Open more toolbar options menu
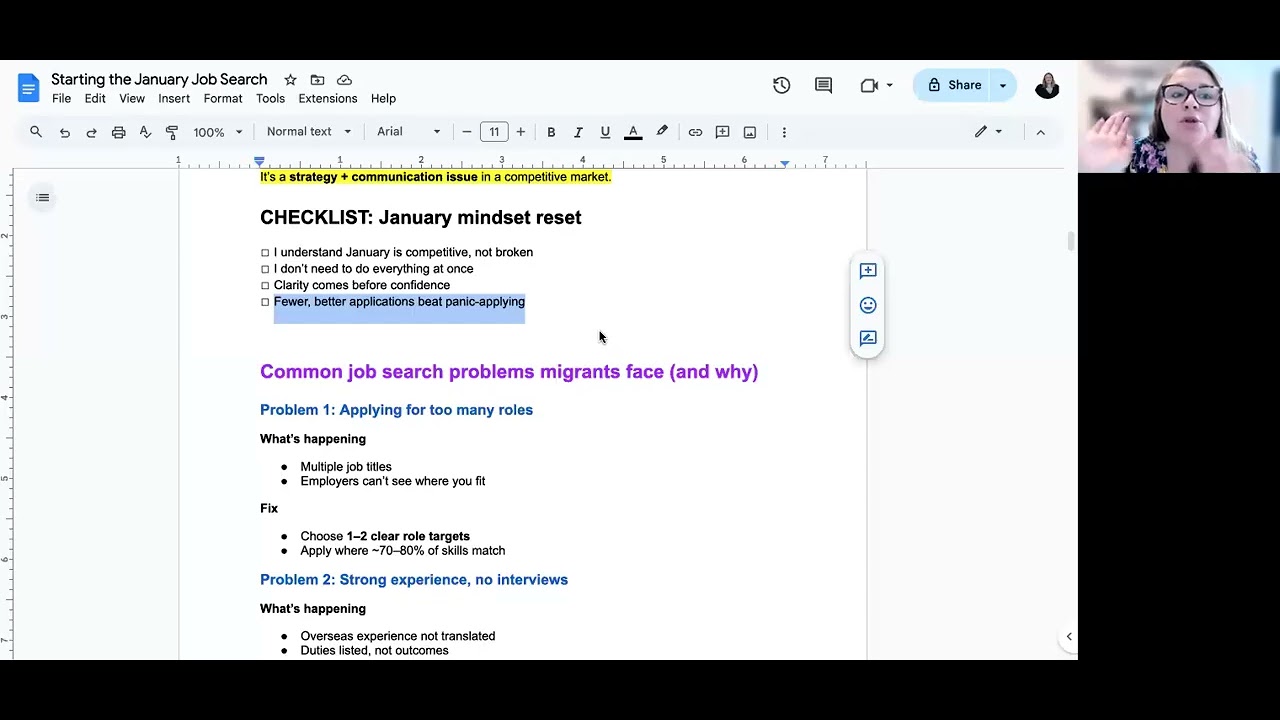The width and height of the screenshot is (1280, 720). (784, 132)
